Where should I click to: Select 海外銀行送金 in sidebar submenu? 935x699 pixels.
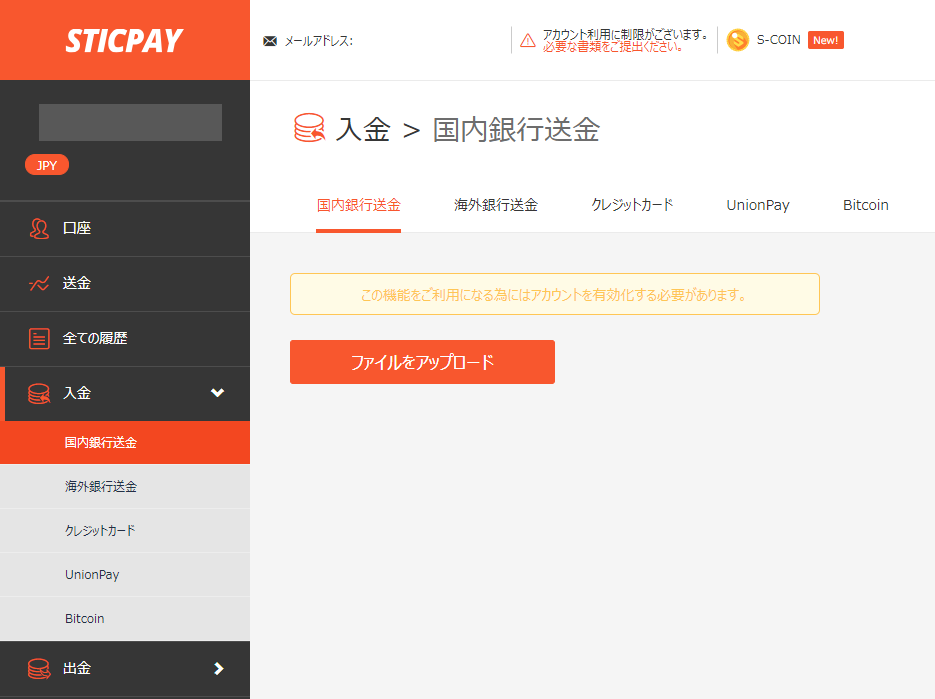pos(125,487)
